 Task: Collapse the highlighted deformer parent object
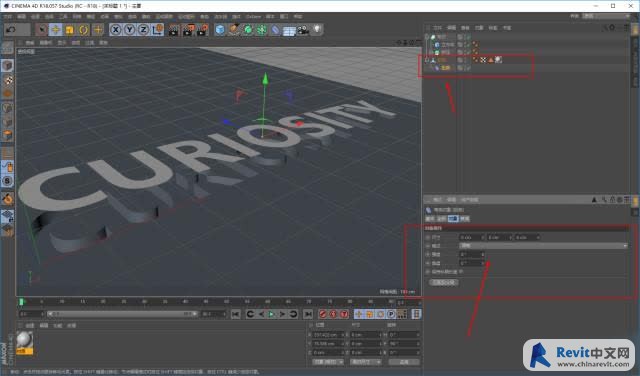pos(427,60)
